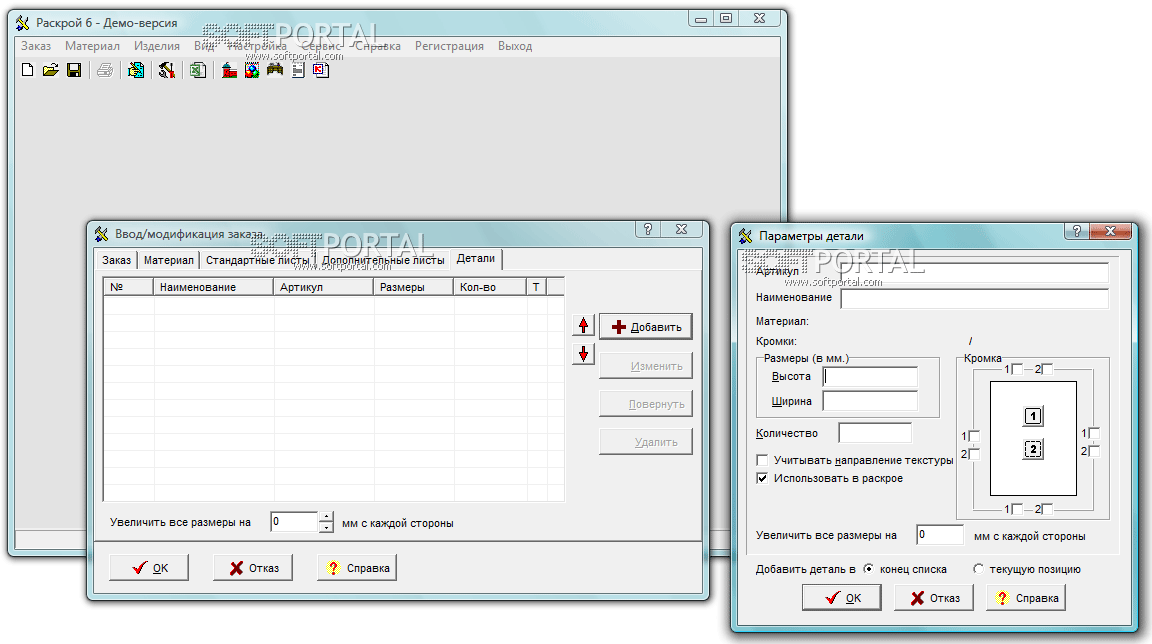Click the Ширина input field

870,401
